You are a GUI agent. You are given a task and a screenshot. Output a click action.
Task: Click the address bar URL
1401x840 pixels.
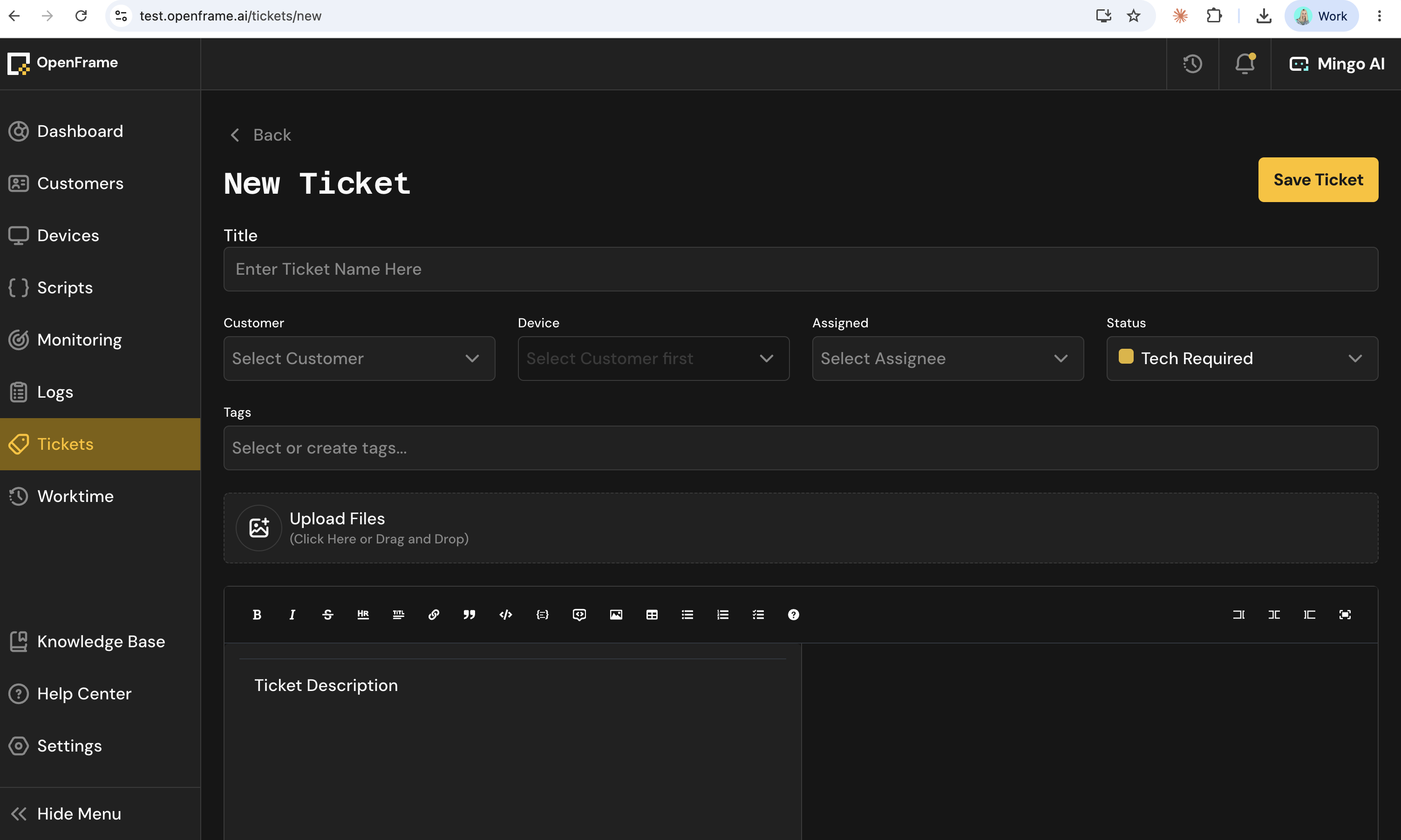click(x=231, y=16)
